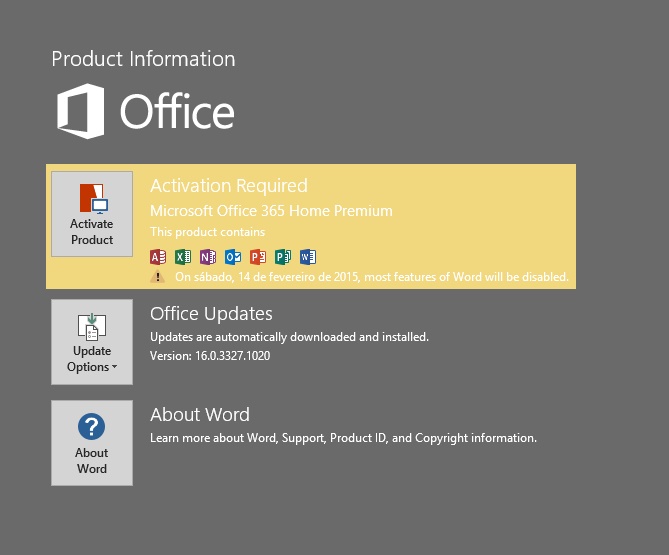The height and width of the screenshot is (555, 669).
Task: Open the Update Options dropdown
Action: [x=92, y=342]
